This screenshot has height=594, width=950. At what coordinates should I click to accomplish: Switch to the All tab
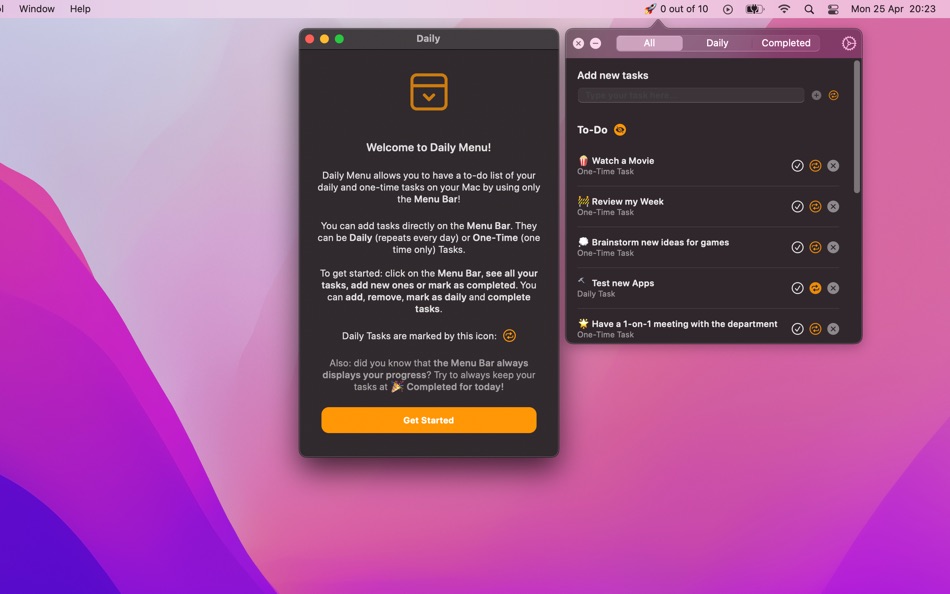coord(649,43)
